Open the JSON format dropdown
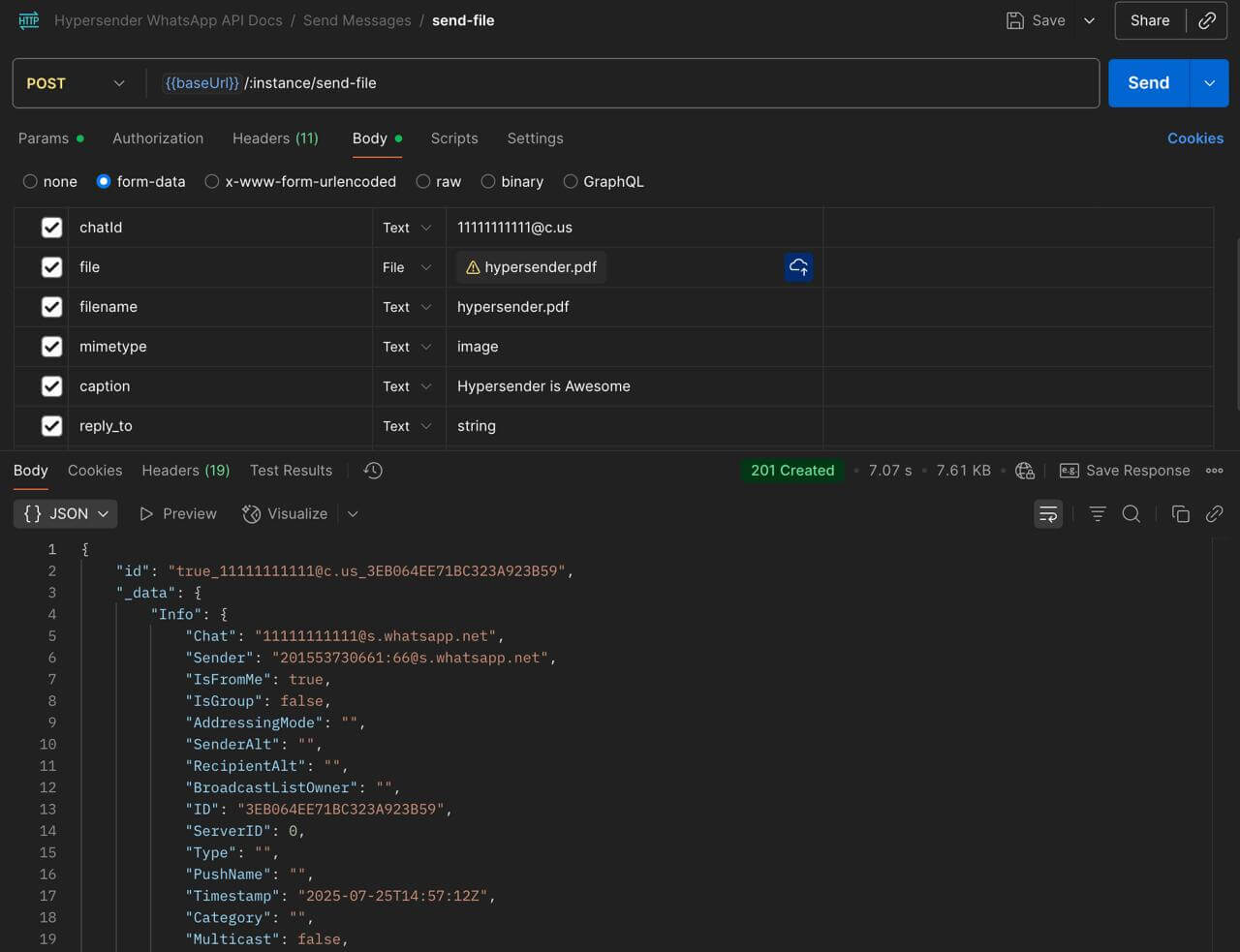This screenshot has height=952, width=1240. [66, 514]
